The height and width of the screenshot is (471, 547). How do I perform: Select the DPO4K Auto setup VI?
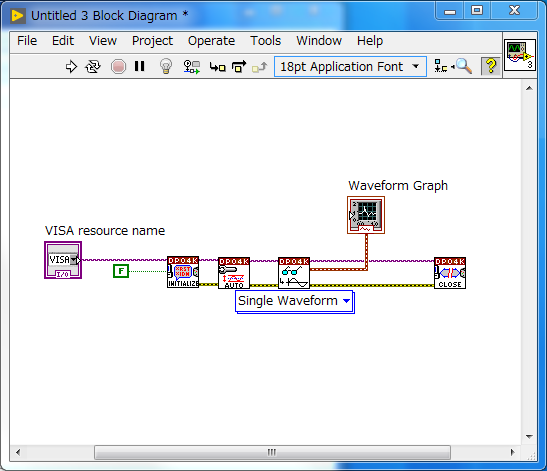click(234, 273)
